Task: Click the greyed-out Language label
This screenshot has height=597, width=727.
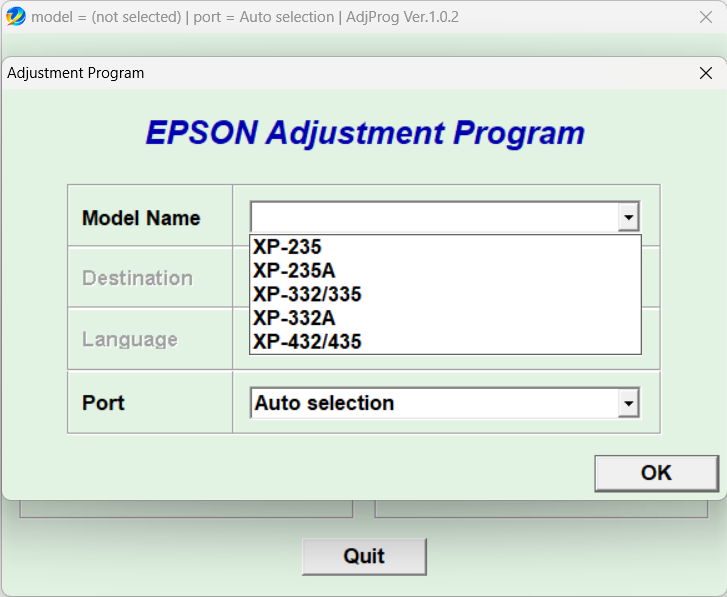Action: 130,340
